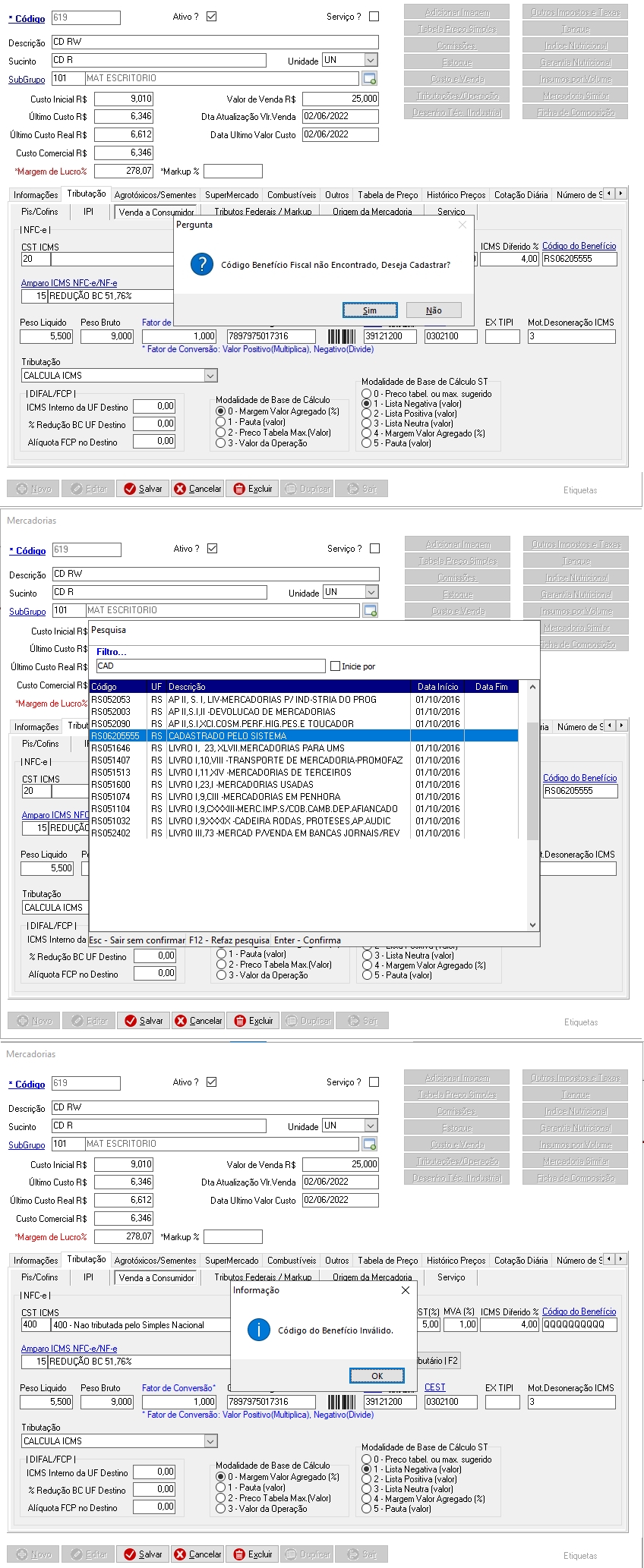Viewport: 644px width, 1568px height.
Task: Open Tributação CALCULA ICMS dropdown in Informação dialog window
Action: tap(210, 1441)
